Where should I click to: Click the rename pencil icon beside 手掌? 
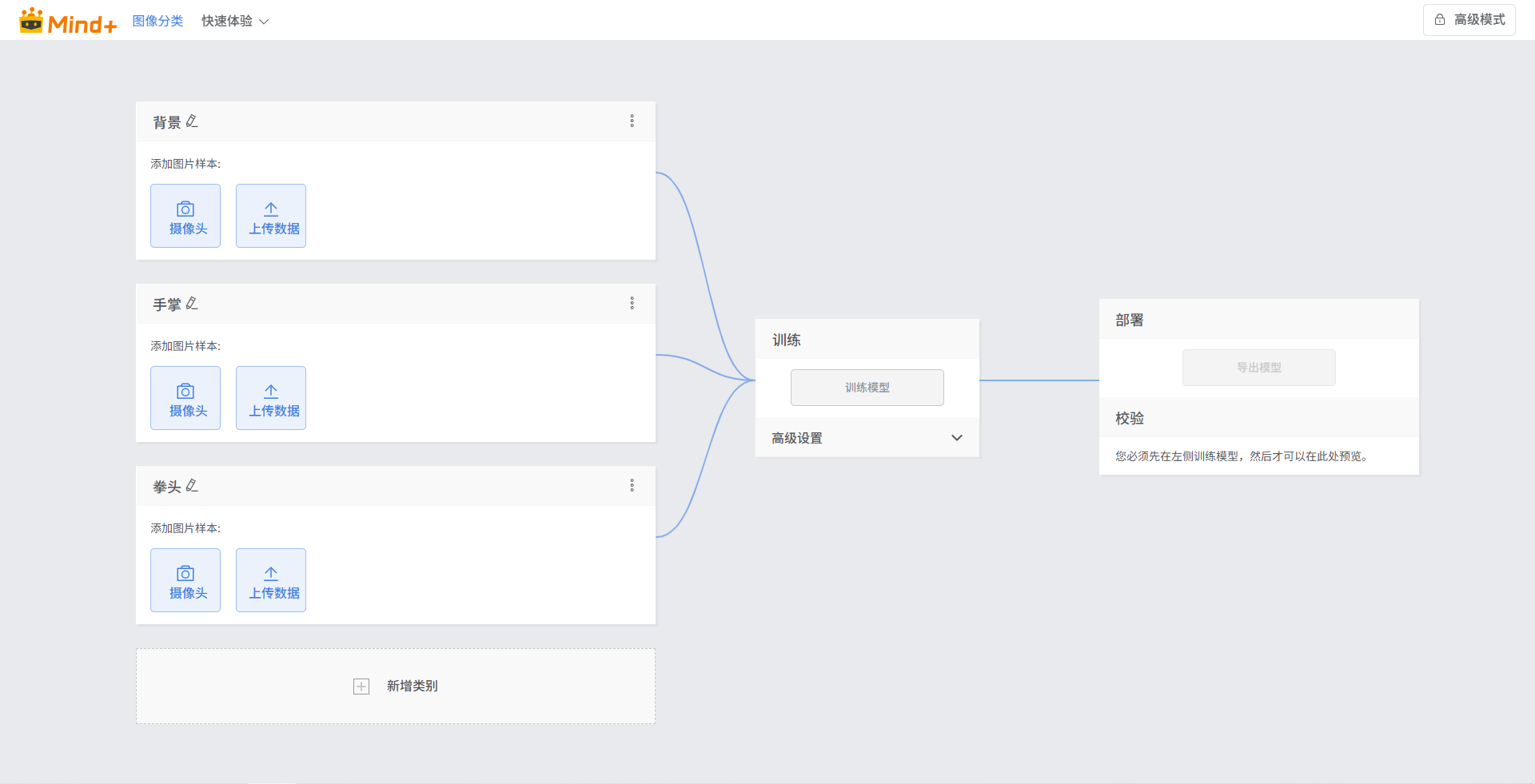[192, 304]
